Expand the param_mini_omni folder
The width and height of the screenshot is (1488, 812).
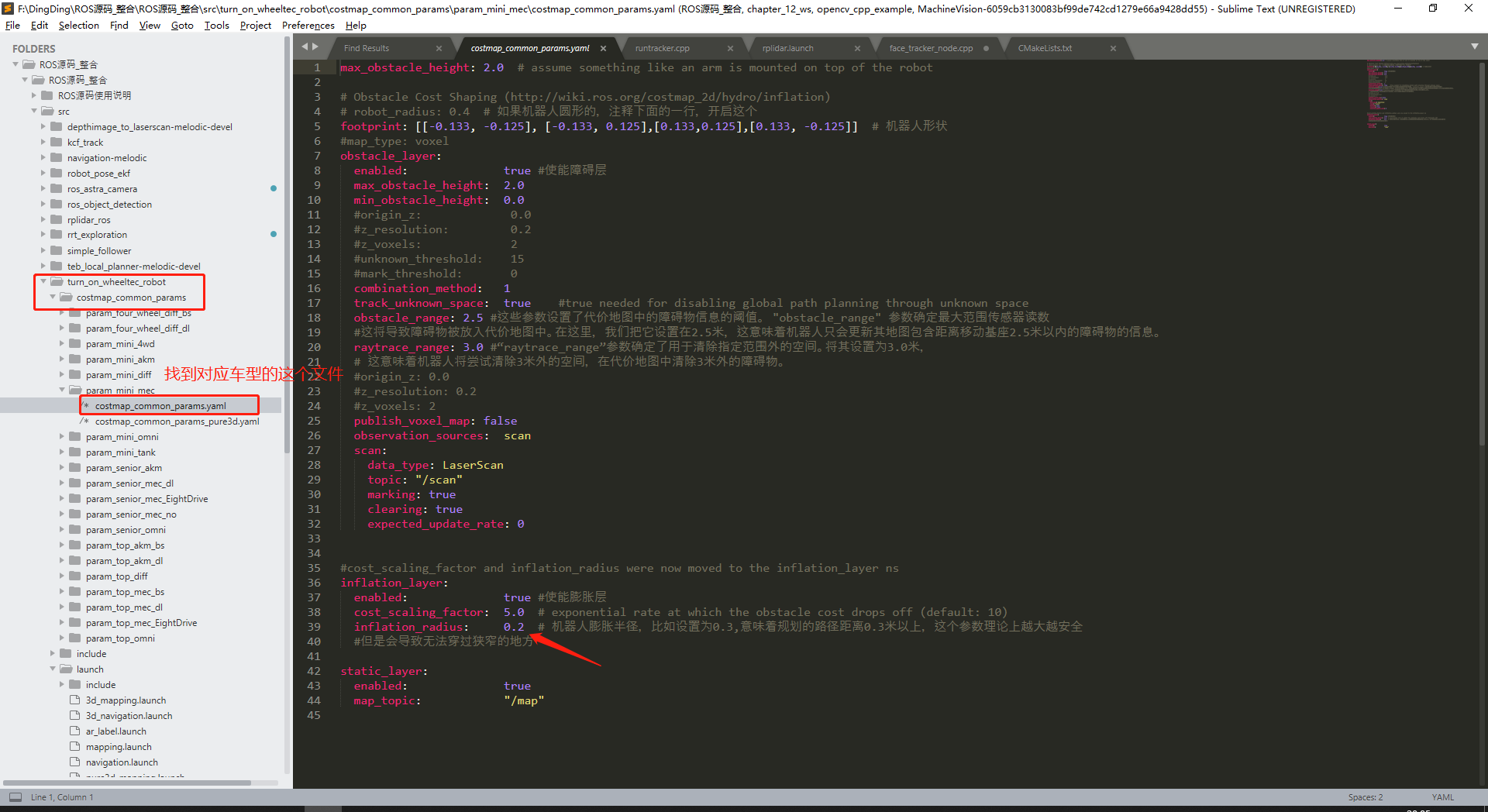pos(62,437)
